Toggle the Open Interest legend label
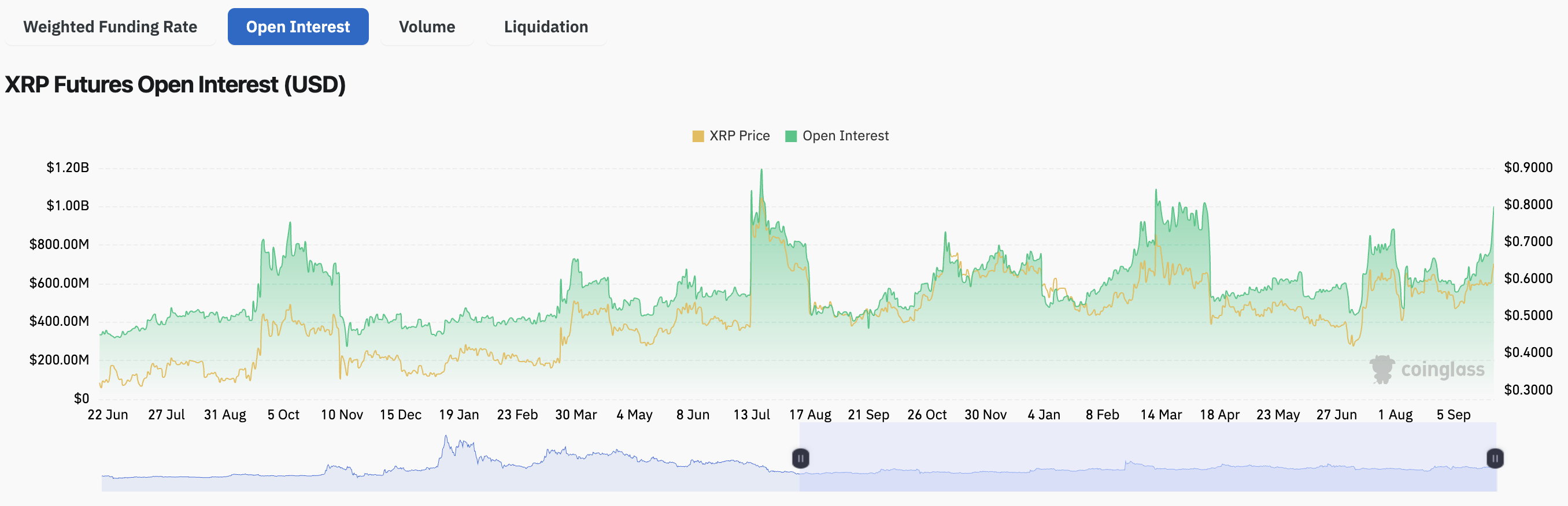 pyautogui.click(x=845, y=136)
